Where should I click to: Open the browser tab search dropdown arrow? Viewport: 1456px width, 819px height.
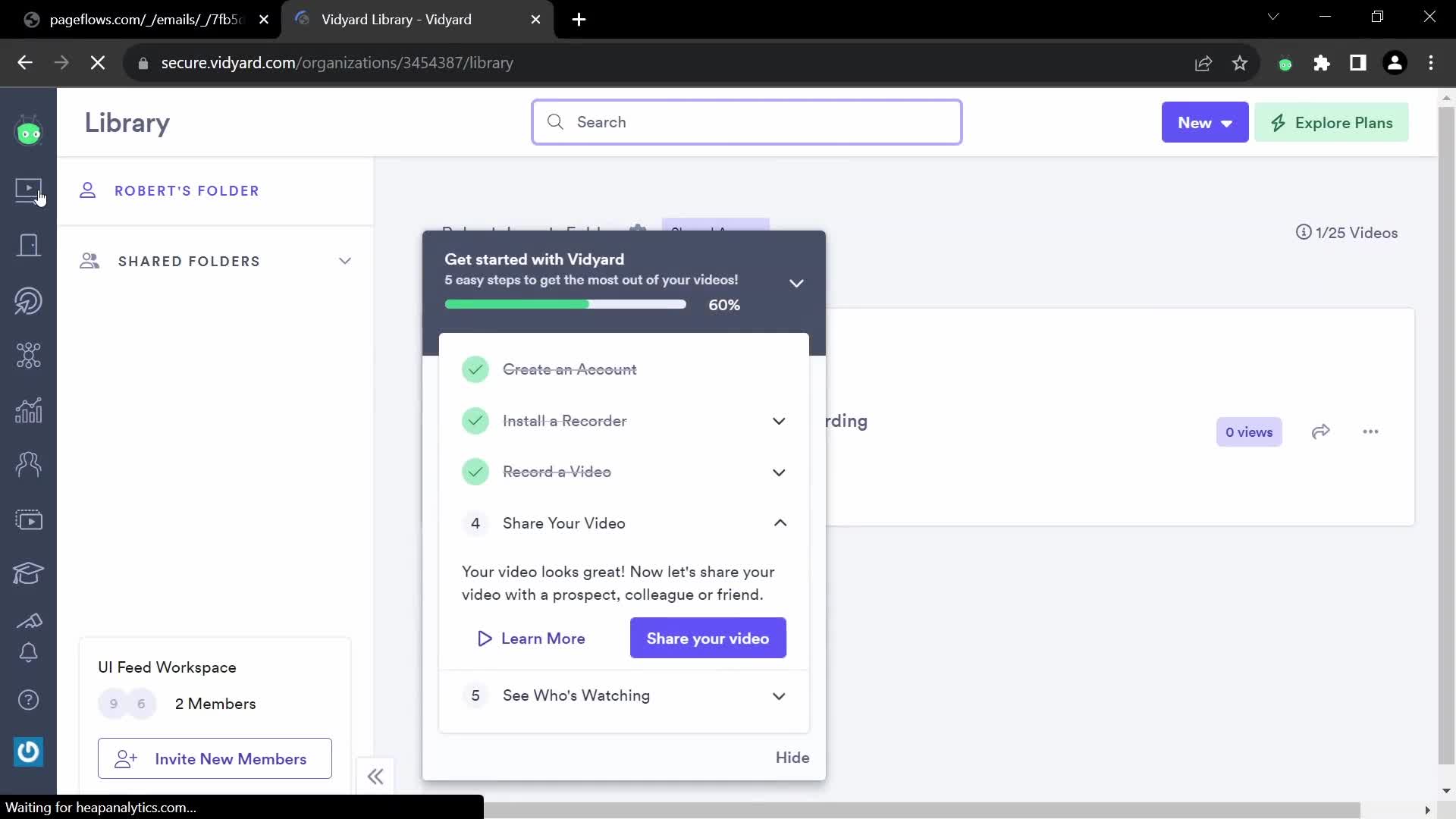pyautogui.click(x=1273, y=17)
